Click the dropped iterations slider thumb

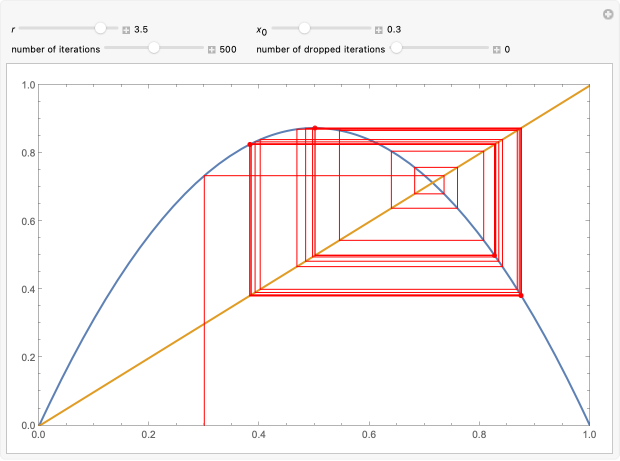(x=397, y=47)
